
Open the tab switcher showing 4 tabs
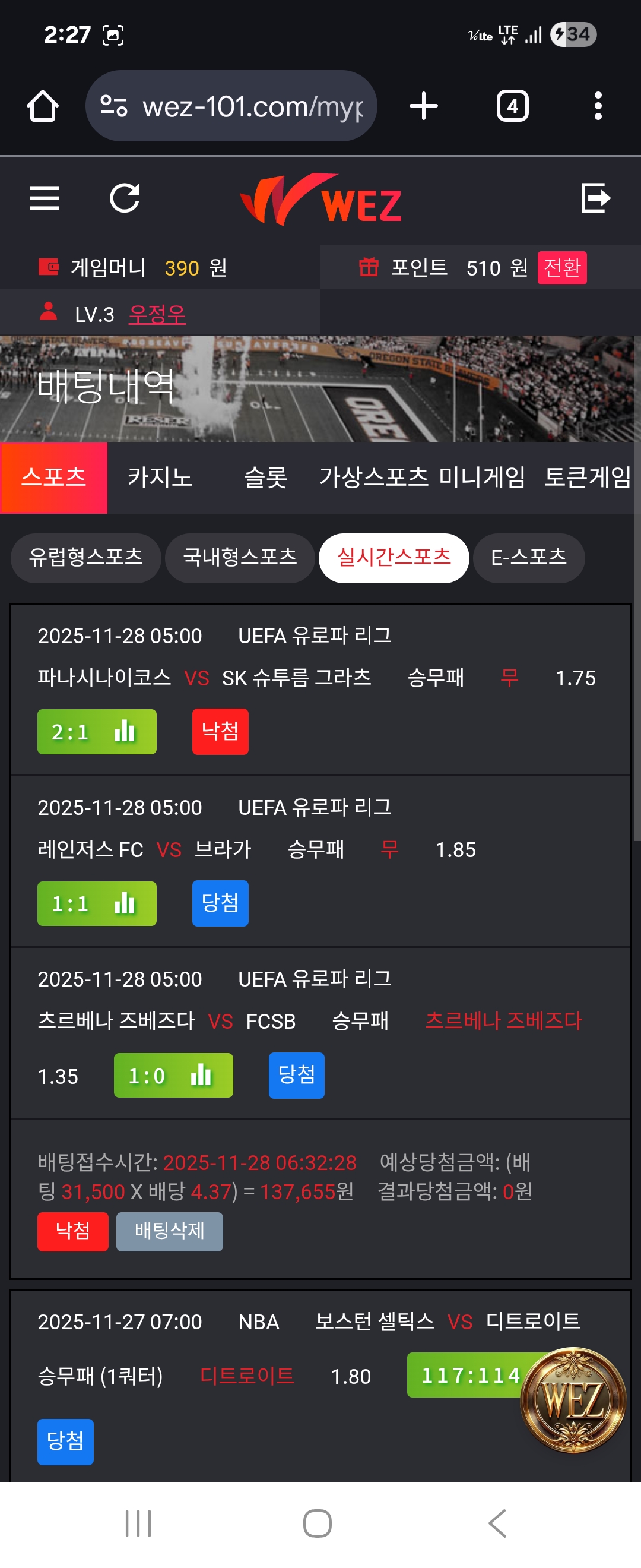click(x=512, y=106)
